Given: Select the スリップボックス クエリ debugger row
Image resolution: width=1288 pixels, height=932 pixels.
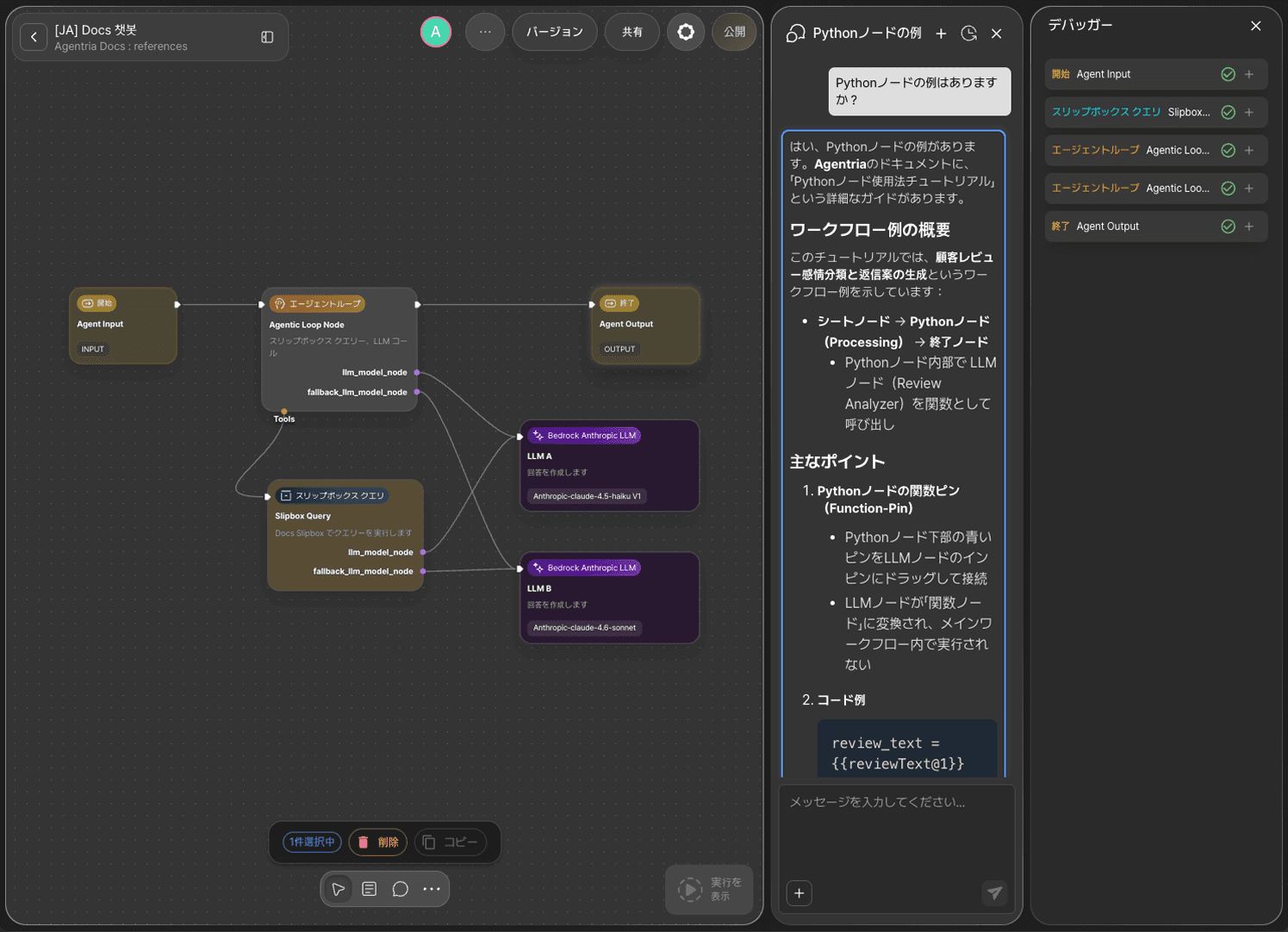Looking at the screenshot, I should pyautogui.click(x=1156, y=112).
